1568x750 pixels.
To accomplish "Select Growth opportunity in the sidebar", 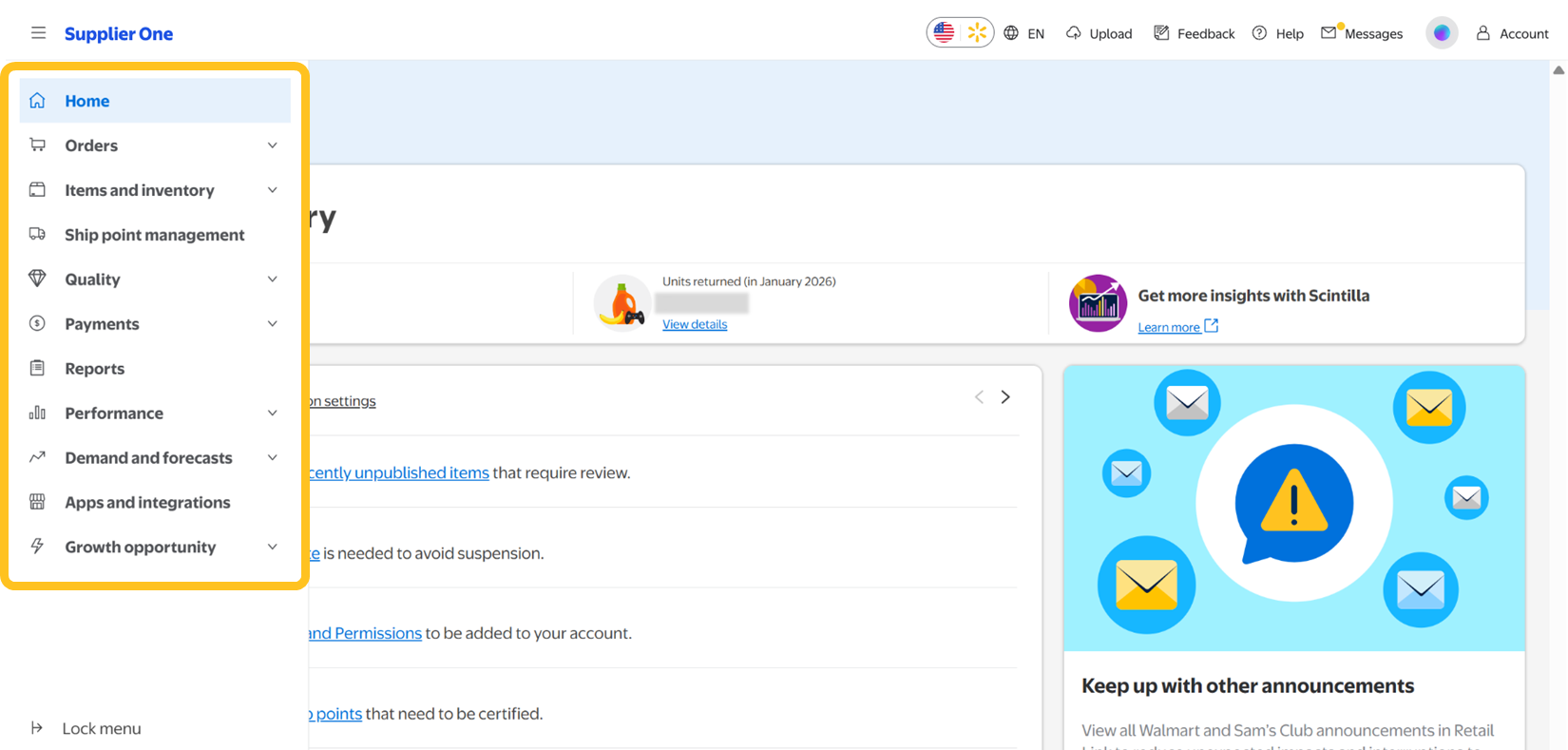I will point(141,548).
